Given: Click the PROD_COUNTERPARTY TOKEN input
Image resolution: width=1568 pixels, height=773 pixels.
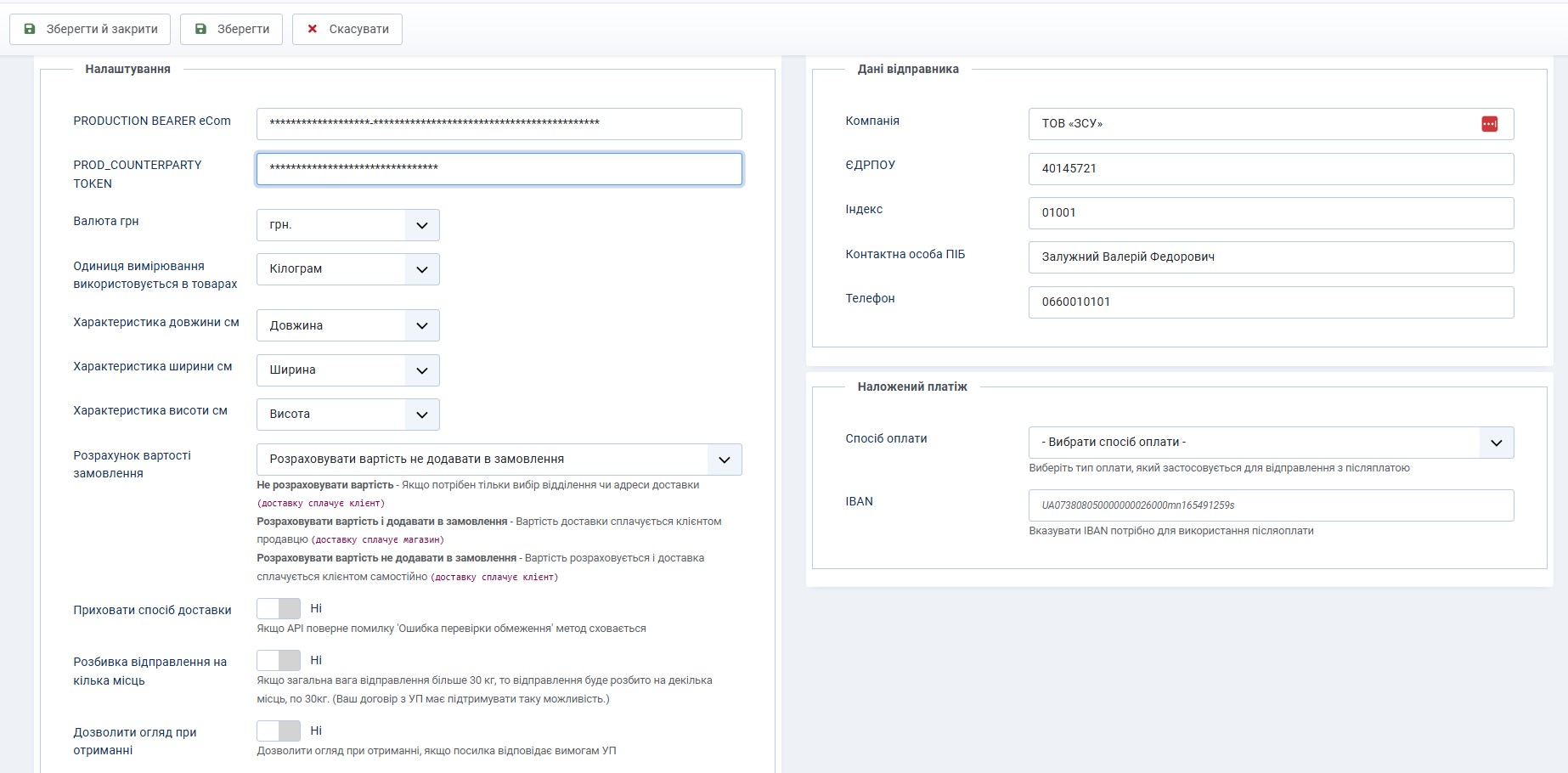Looking at the screenshot, I should pyautogui.click(x=499, y=169).
